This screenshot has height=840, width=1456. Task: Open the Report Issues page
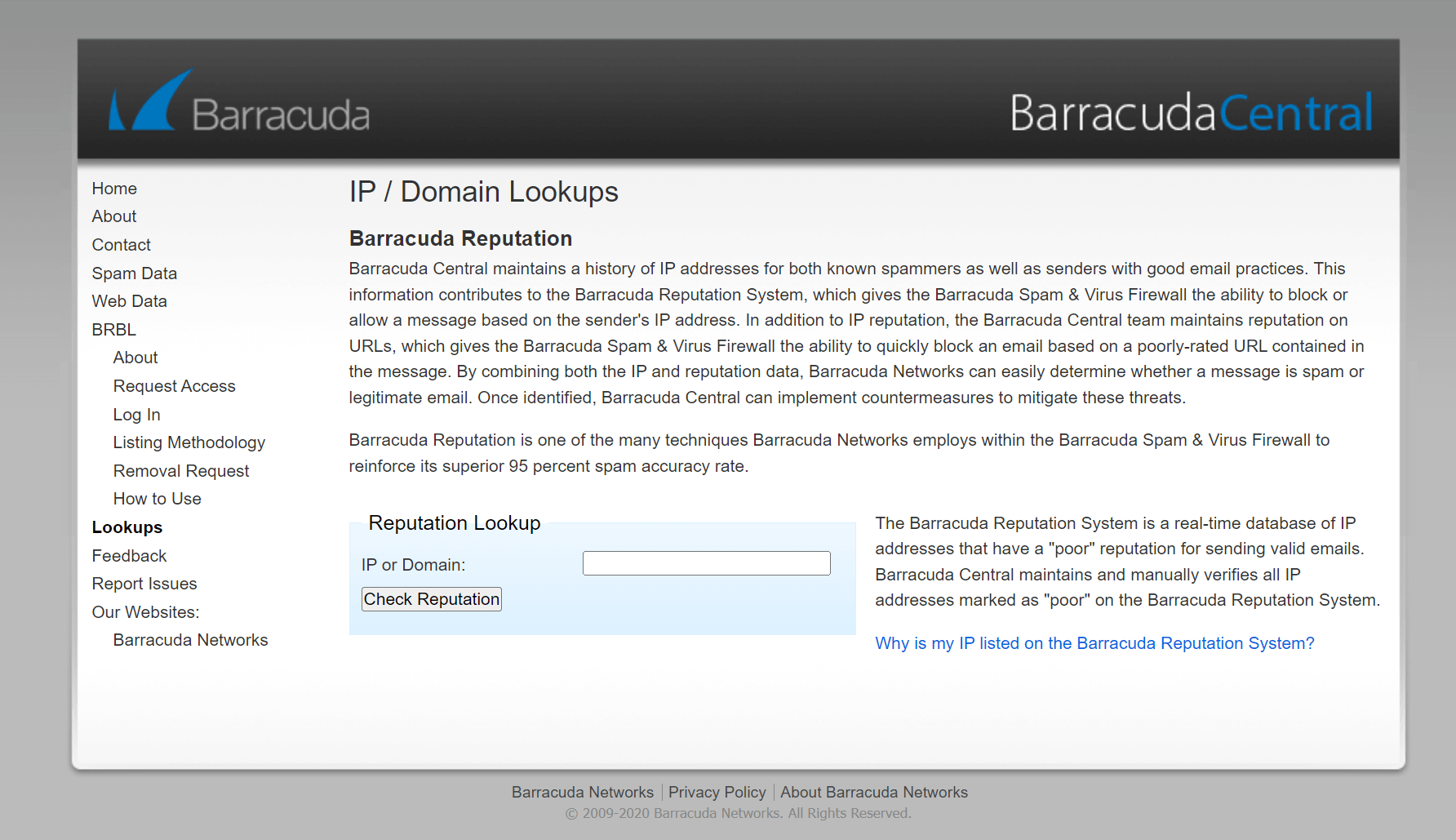144,584
